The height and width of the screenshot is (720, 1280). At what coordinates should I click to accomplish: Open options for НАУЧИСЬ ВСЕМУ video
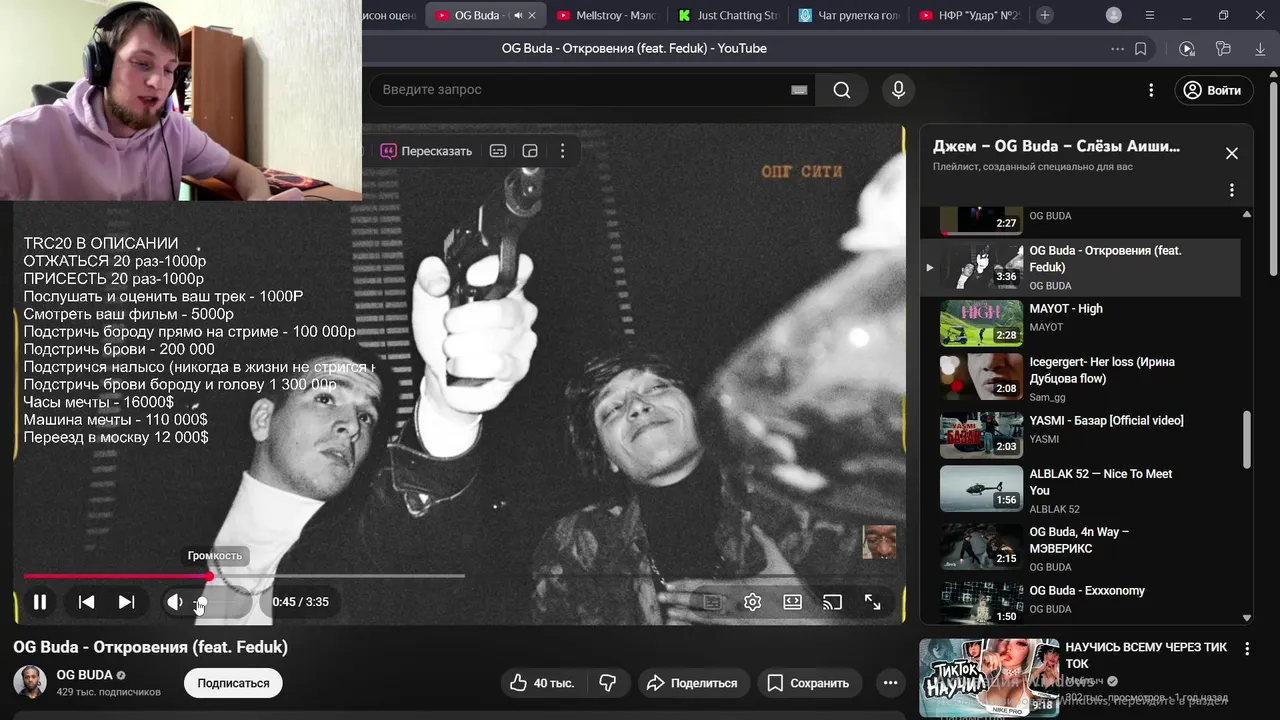(1247, 649)
